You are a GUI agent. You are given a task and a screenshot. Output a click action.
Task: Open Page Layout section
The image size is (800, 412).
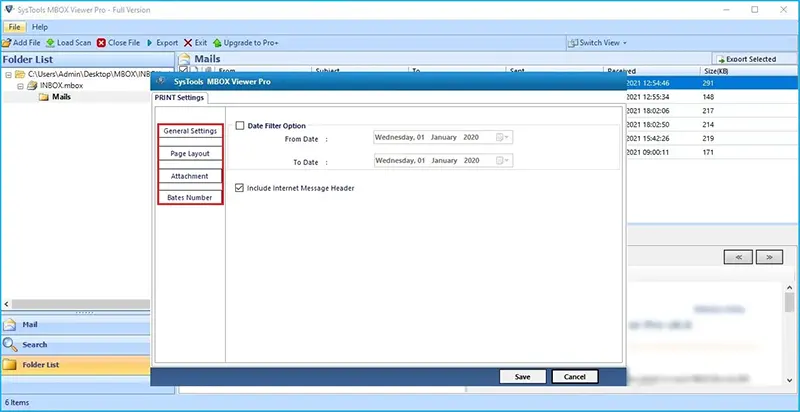tap(190, 153)
